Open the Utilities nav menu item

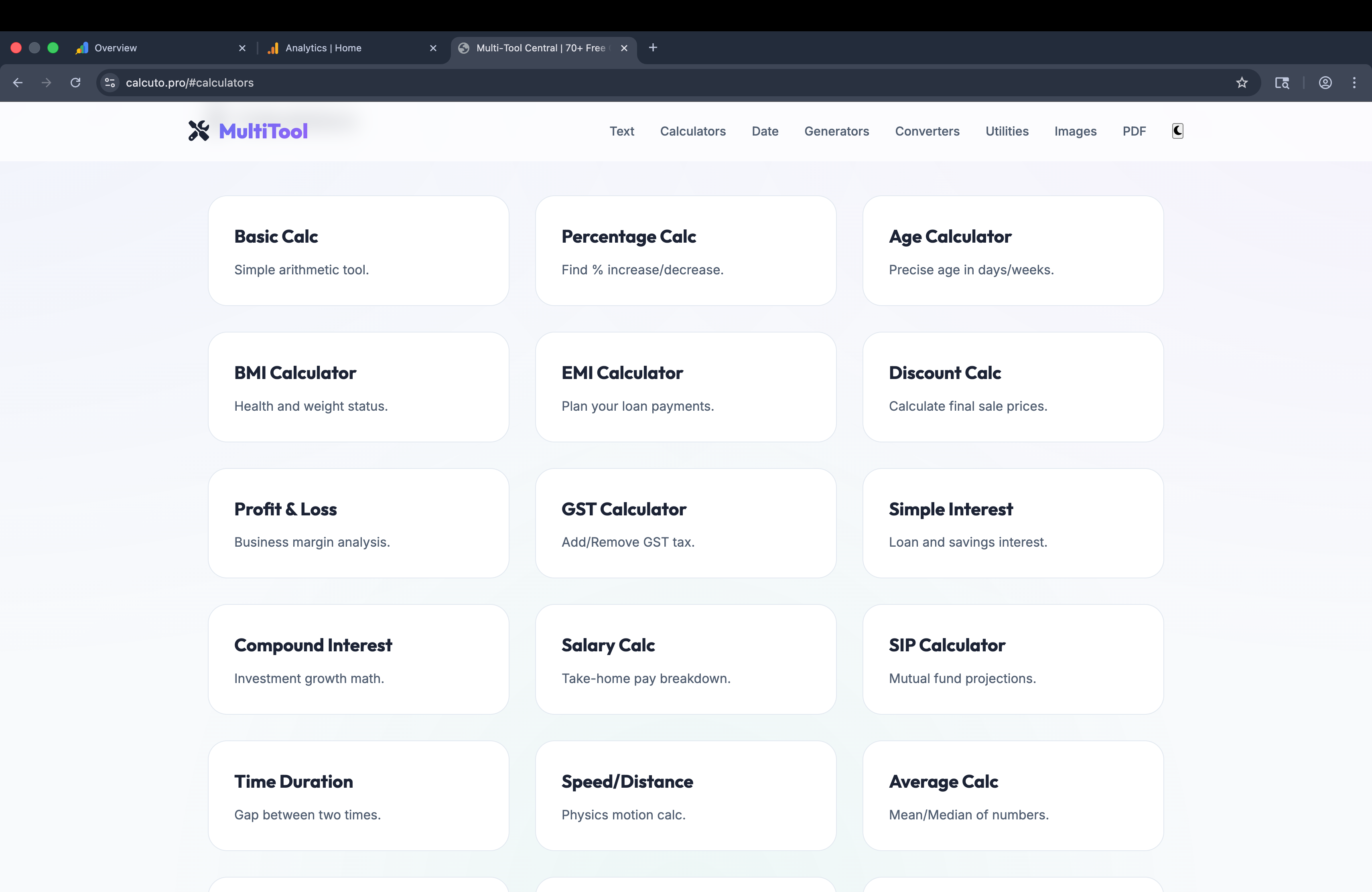click(1007, 132)
